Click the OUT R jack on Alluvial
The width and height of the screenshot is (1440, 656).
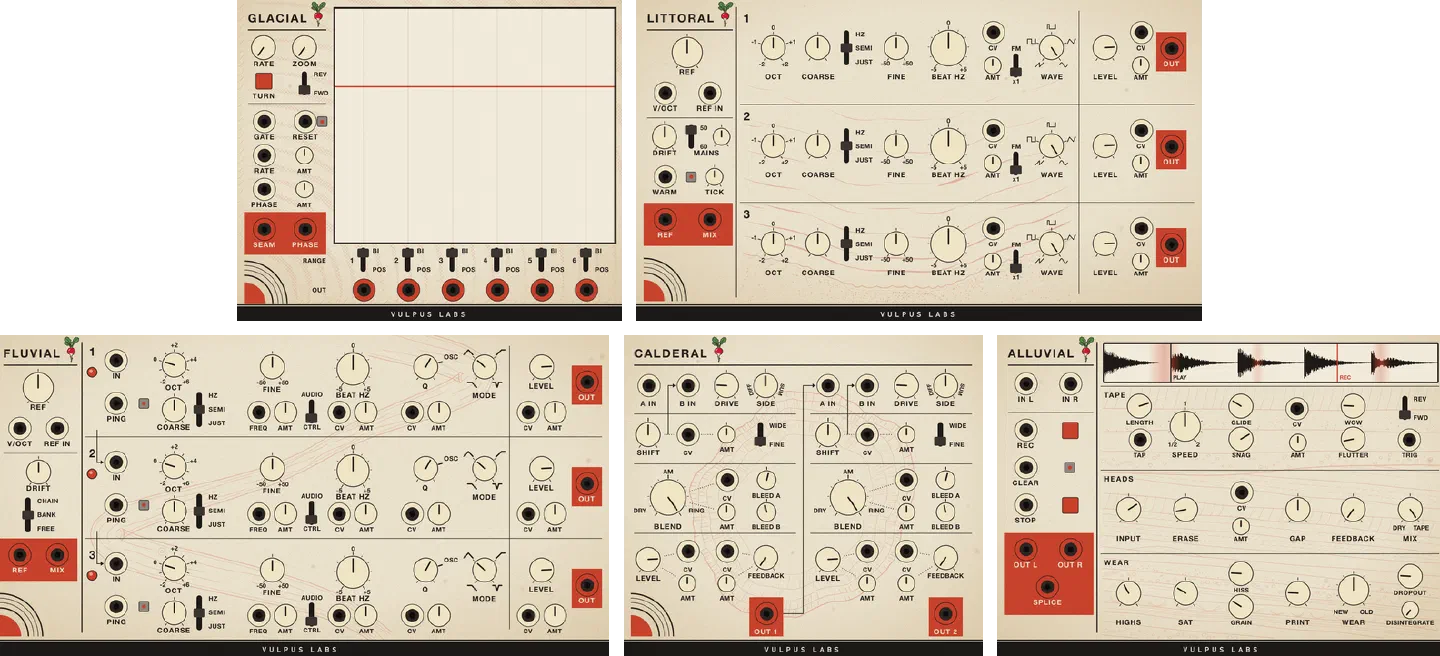pyautogui.click(x=1070, y=548)
